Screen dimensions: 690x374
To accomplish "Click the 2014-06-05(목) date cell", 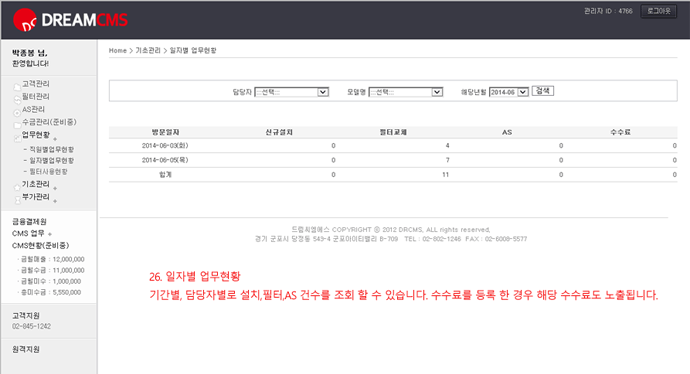I will pos(165,160).
